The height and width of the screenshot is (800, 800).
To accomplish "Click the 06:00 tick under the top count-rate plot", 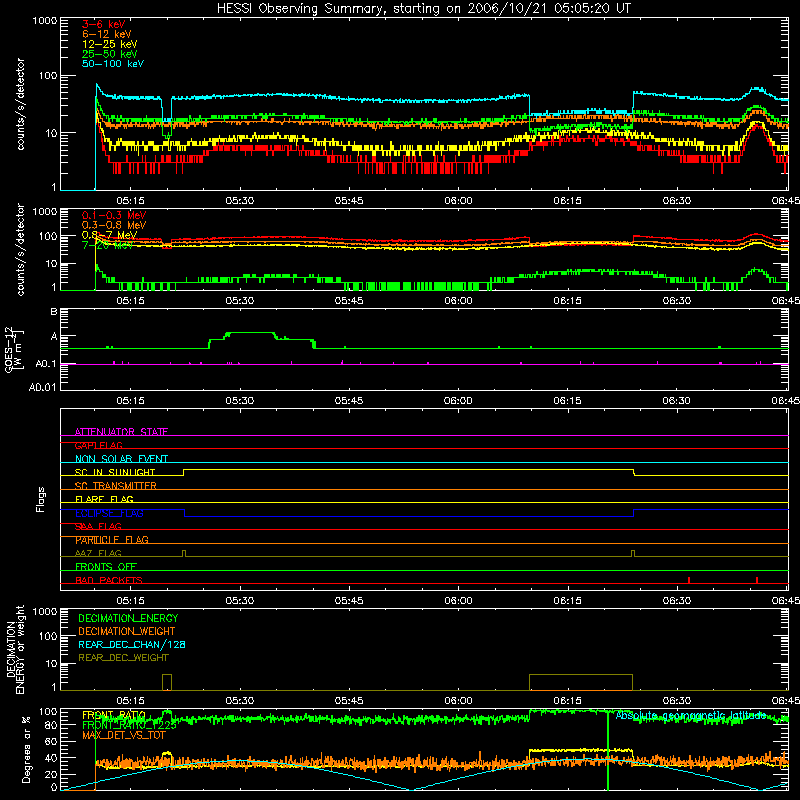I will (458, 201).
